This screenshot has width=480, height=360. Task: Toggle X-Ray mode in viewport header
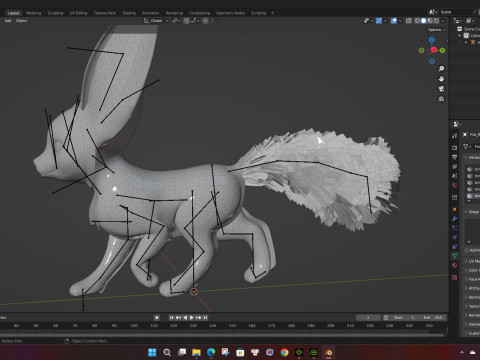pyautogui.click(x=409, y=21)
